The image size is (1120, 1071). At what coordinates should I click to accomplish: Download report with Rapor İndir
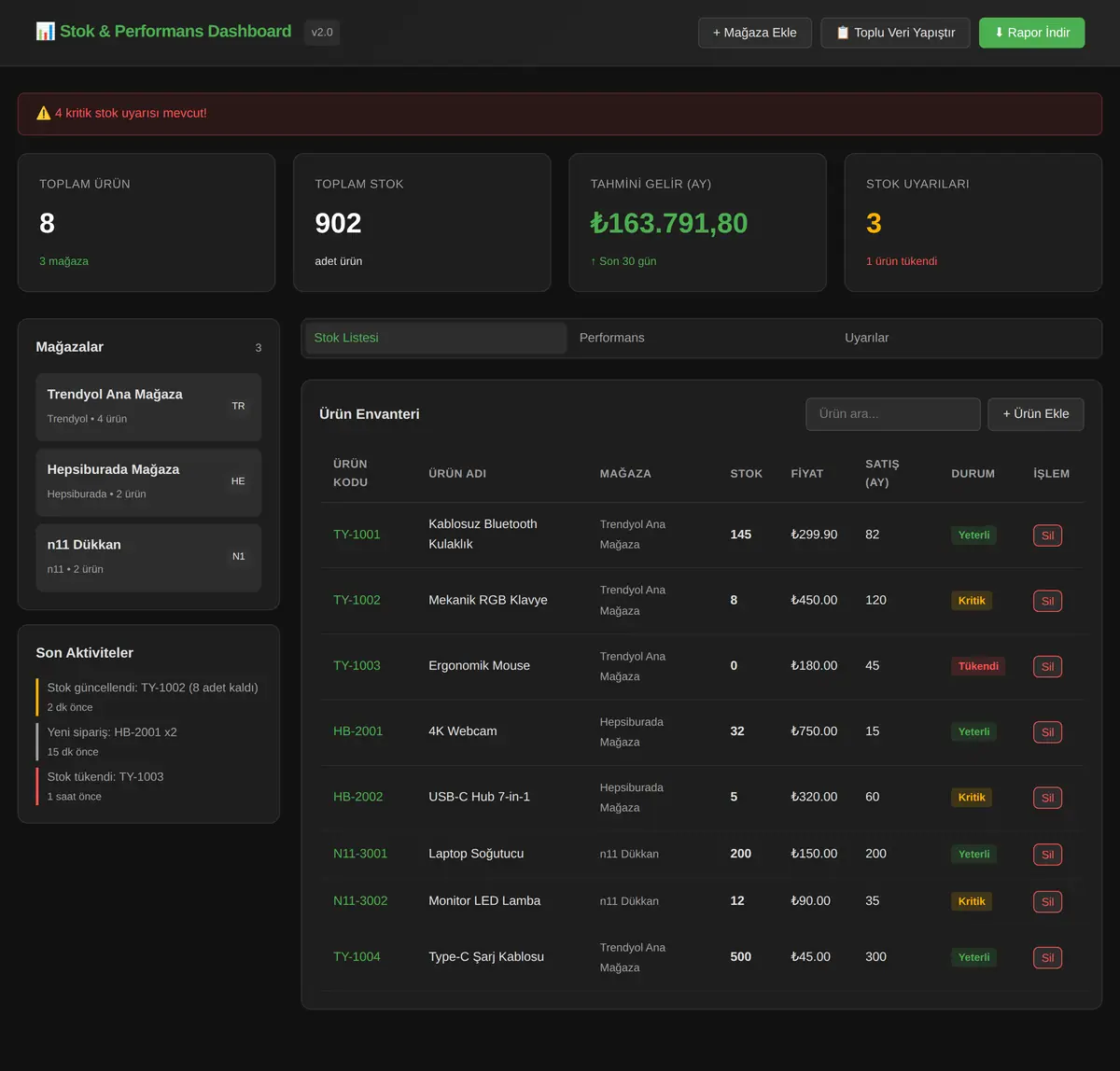tap(1031, 33)
